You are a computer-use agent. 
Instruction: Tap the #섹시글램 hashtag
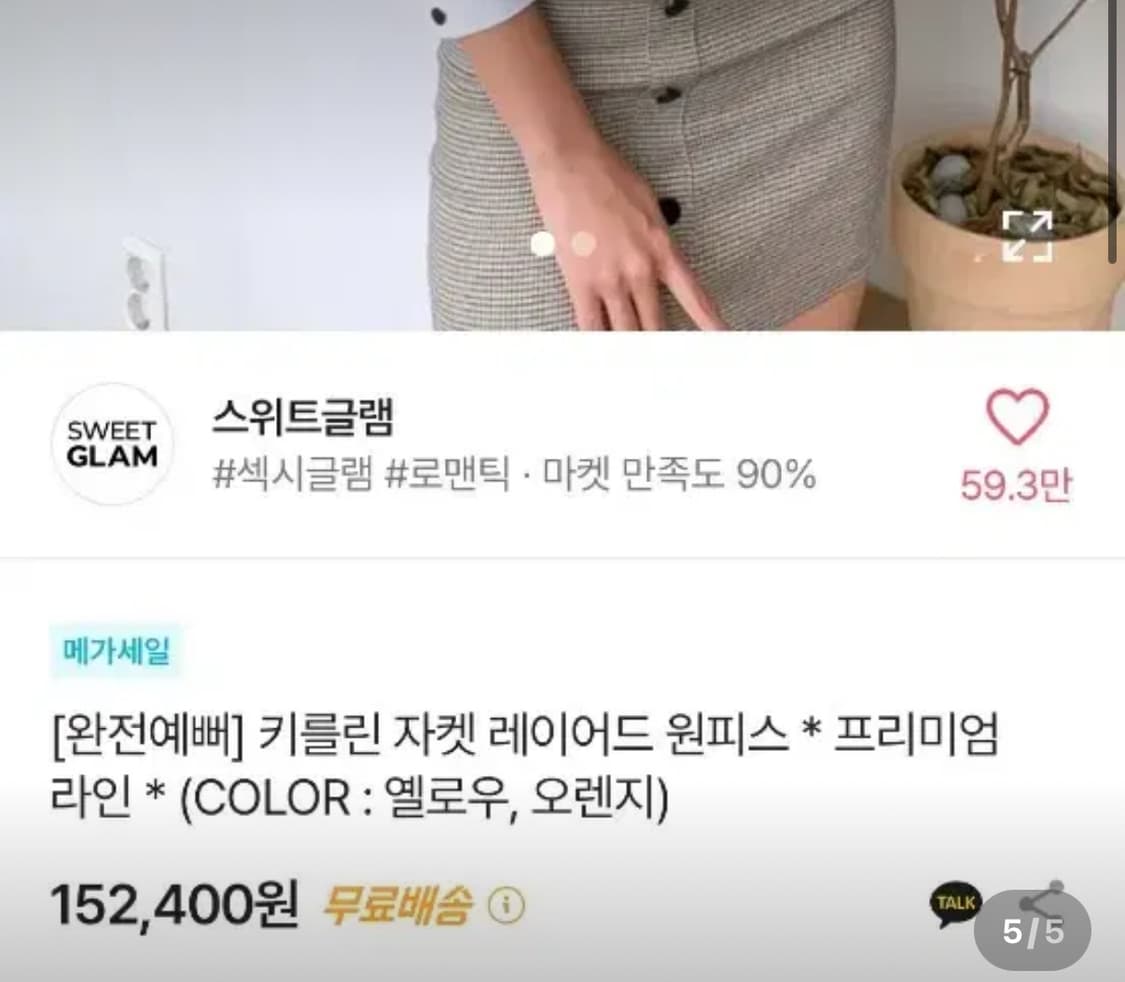293,474
